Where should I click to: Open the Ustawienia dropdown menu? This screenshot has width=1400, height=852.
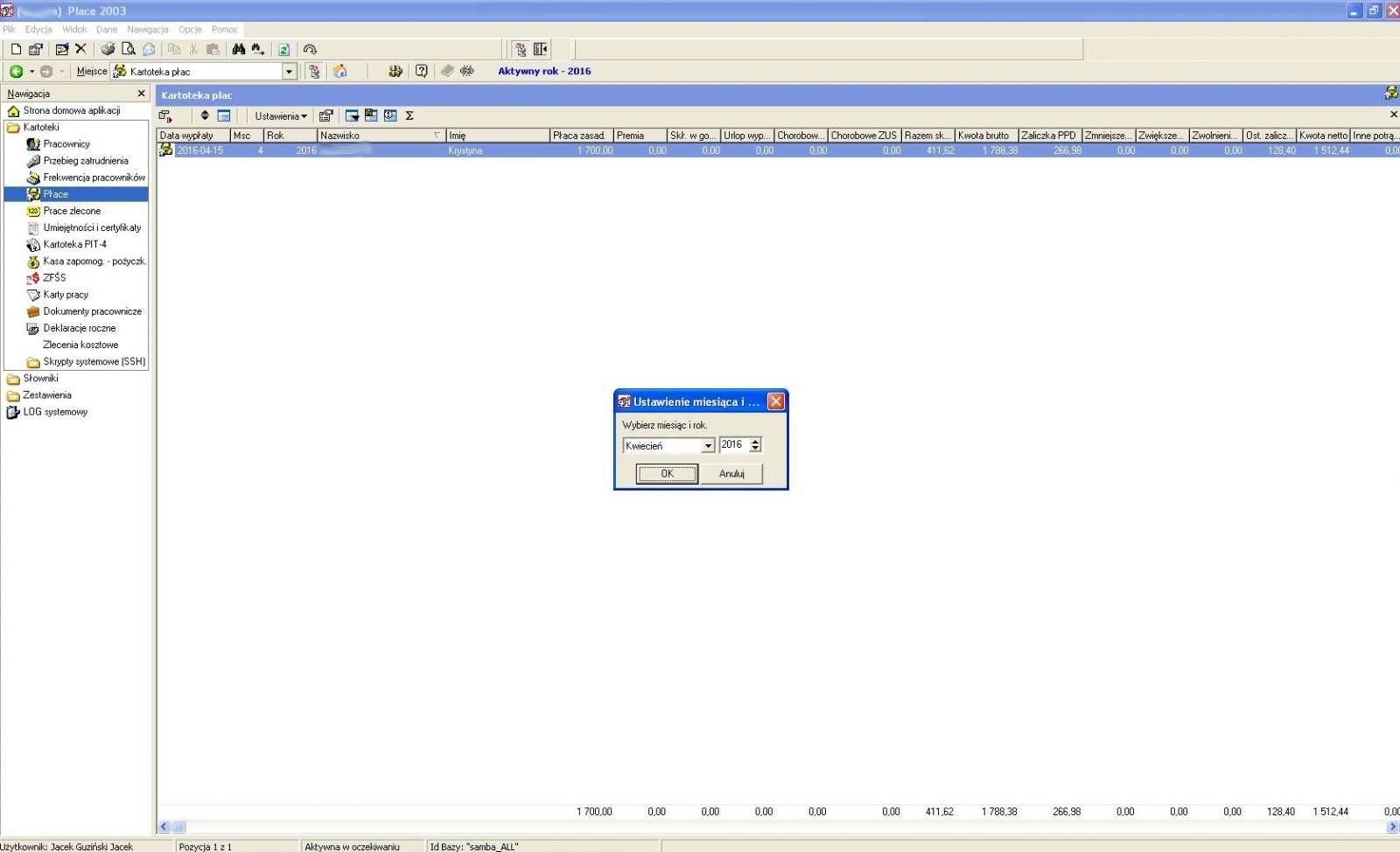coord(281,115)
